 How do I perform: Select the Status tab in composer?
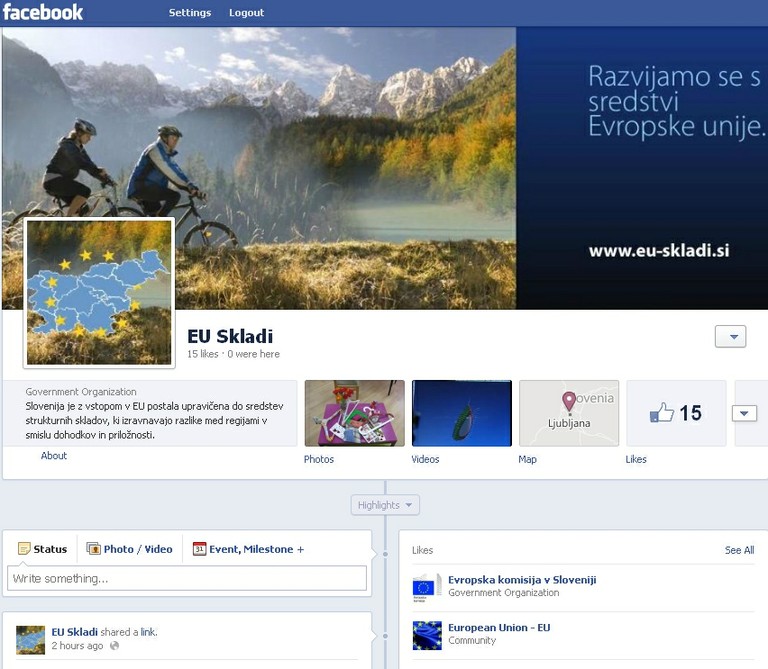(x=43, y=549)
